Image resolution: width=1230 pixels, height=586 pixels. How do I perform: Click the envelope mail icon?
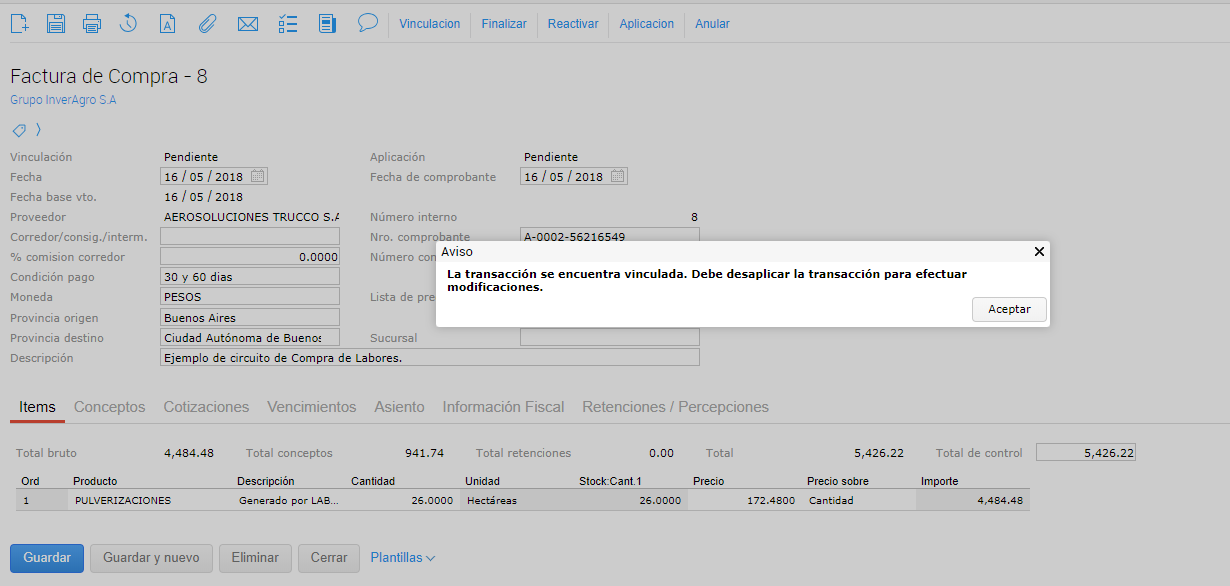[248, 23]
